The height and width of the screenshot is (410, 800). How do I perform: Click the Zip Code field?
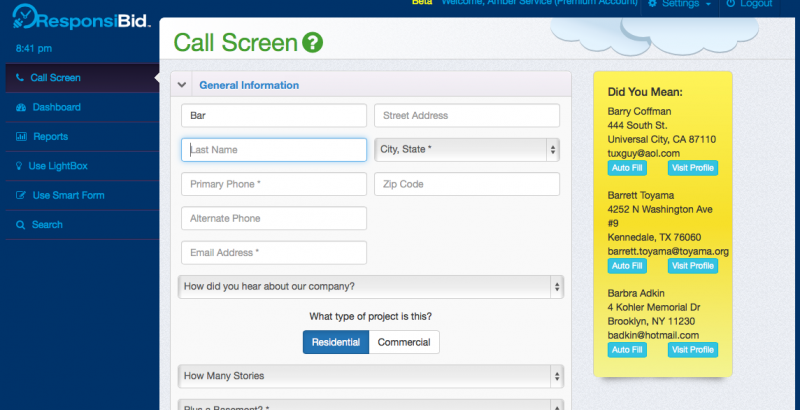[x=467, y=184]
